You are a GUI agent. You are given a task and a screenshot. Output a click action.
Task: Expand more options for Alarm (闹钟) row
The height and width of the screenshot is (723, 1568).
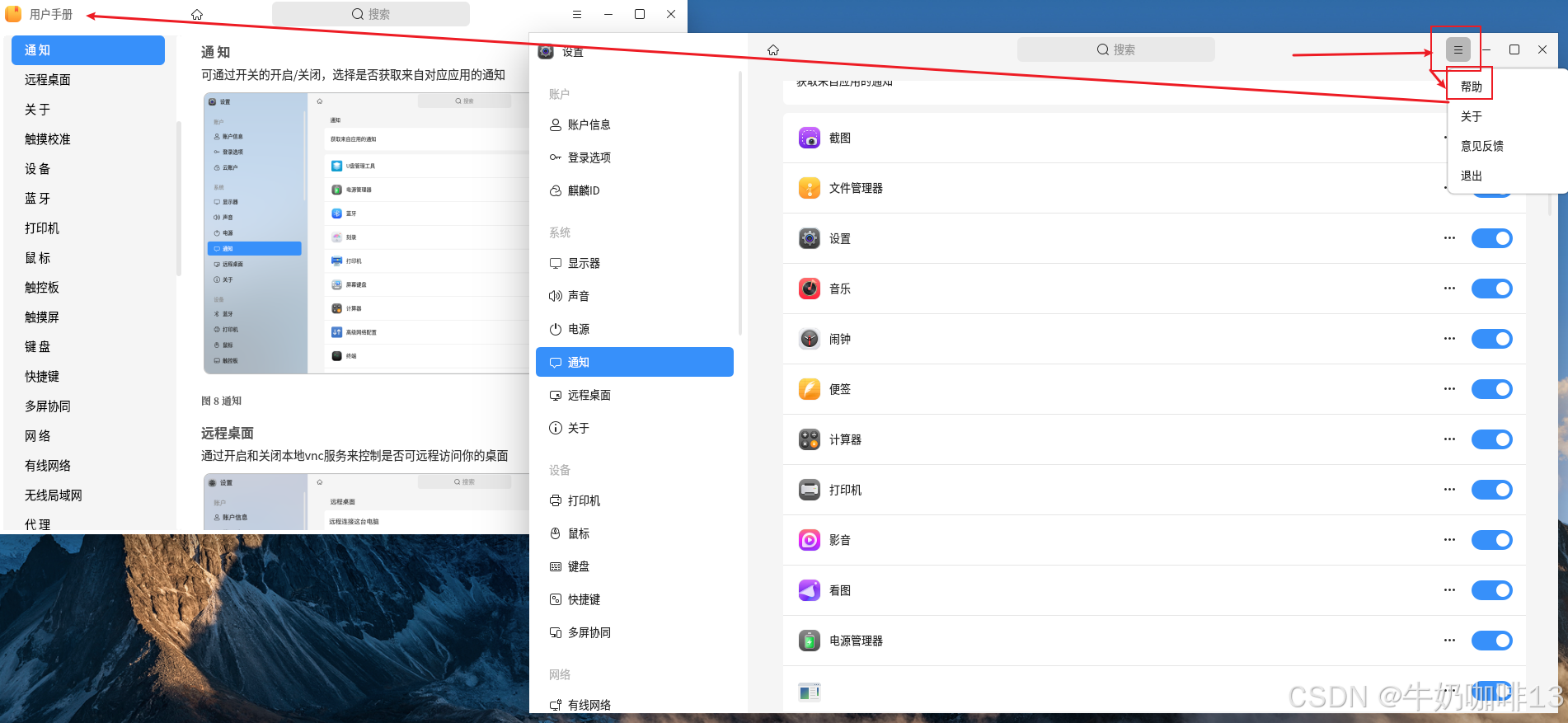pyautogui.click(x=1449, y=339)
